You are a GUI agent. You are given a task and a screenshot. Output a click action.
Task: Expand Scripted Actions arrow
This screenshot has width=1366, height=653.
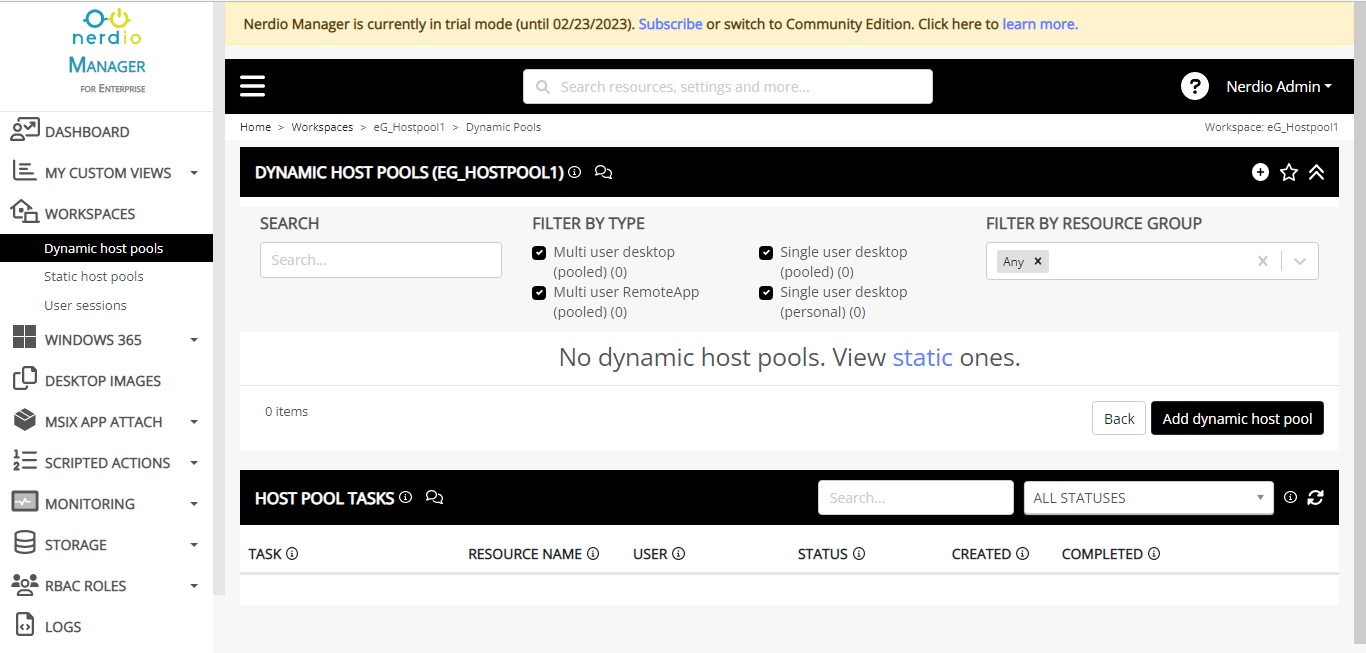click(x=194, y=463)
